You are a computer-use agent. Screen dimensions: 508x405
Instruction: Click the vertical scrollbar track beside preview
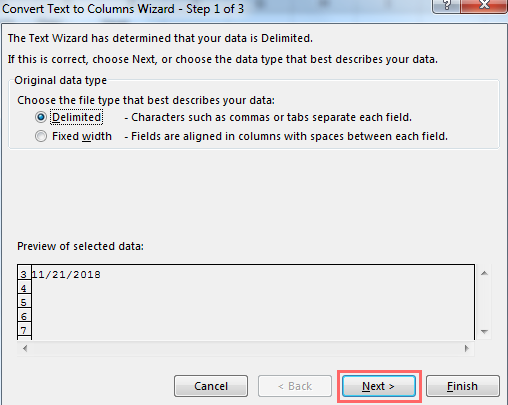(484, 302)
